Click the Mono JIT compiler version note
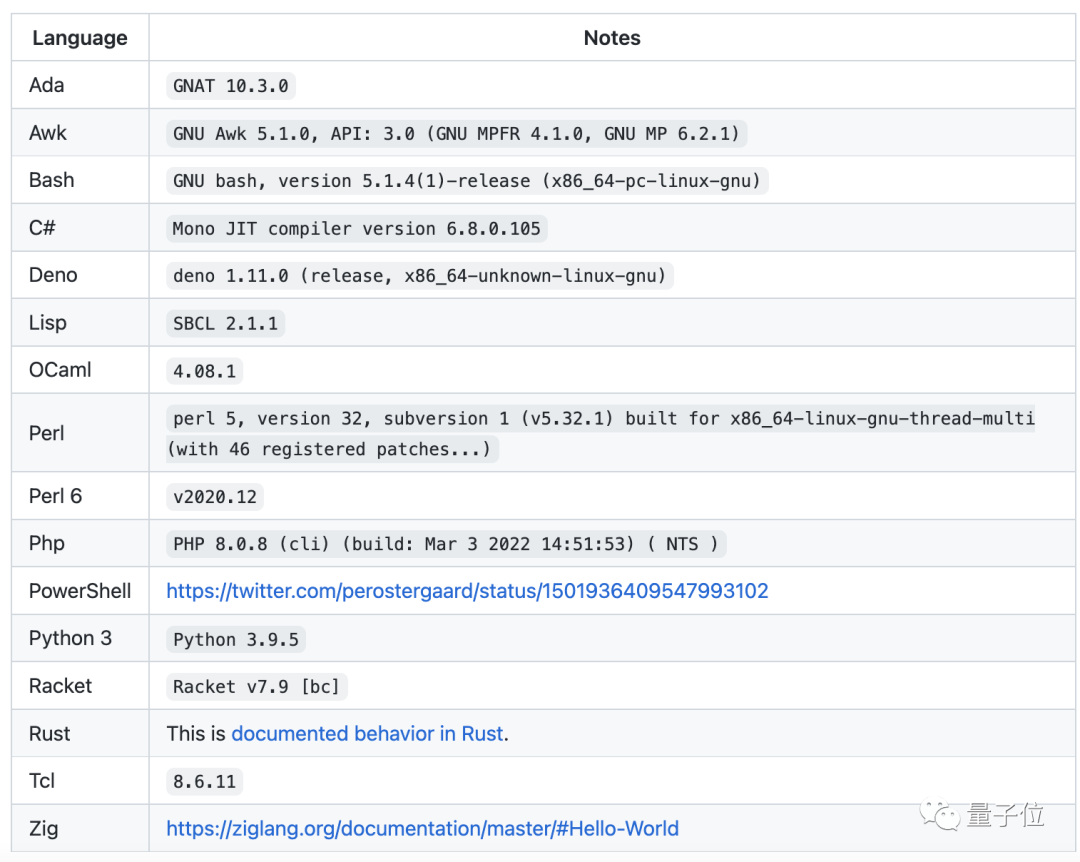Viewport: 1080px width, 862px height. point(357,229)
